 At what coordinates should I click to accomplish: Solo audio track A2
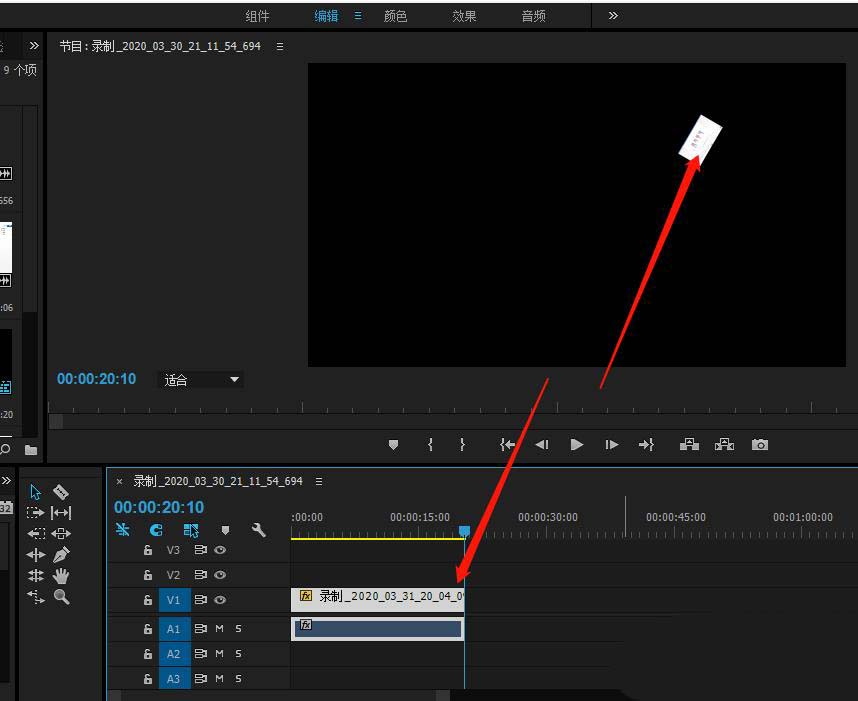click(x=238, y=654)
